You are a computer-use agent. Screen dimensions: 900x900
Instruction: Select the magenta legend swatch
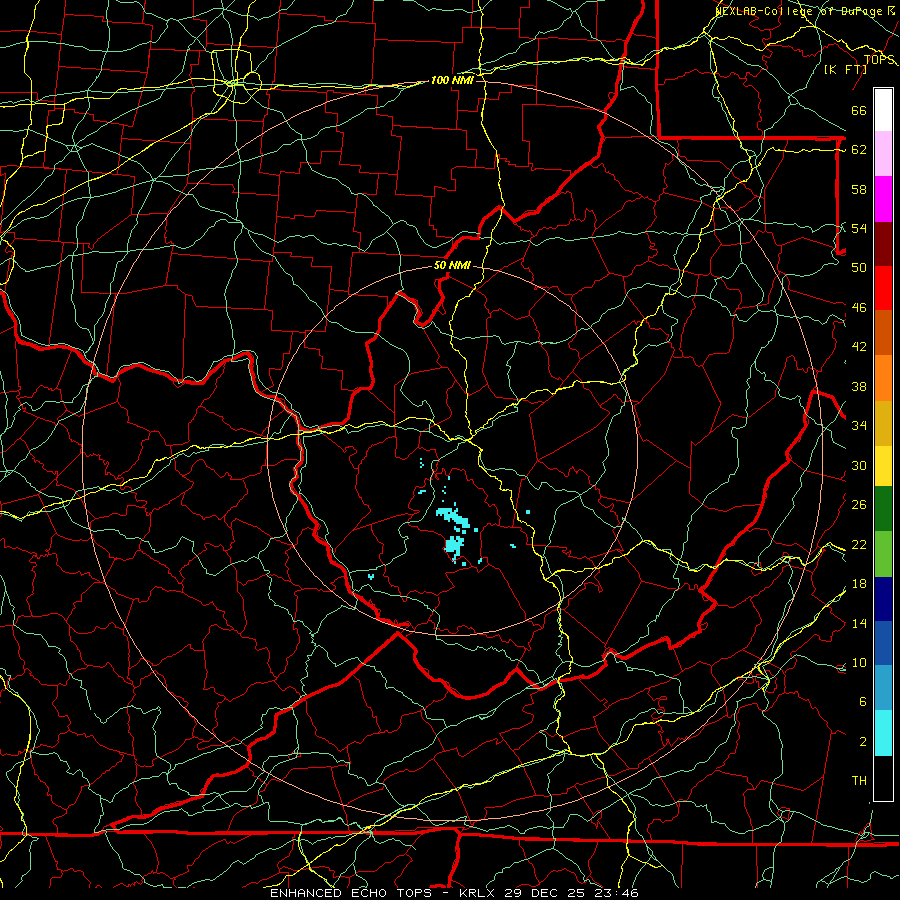pos(883,199)
